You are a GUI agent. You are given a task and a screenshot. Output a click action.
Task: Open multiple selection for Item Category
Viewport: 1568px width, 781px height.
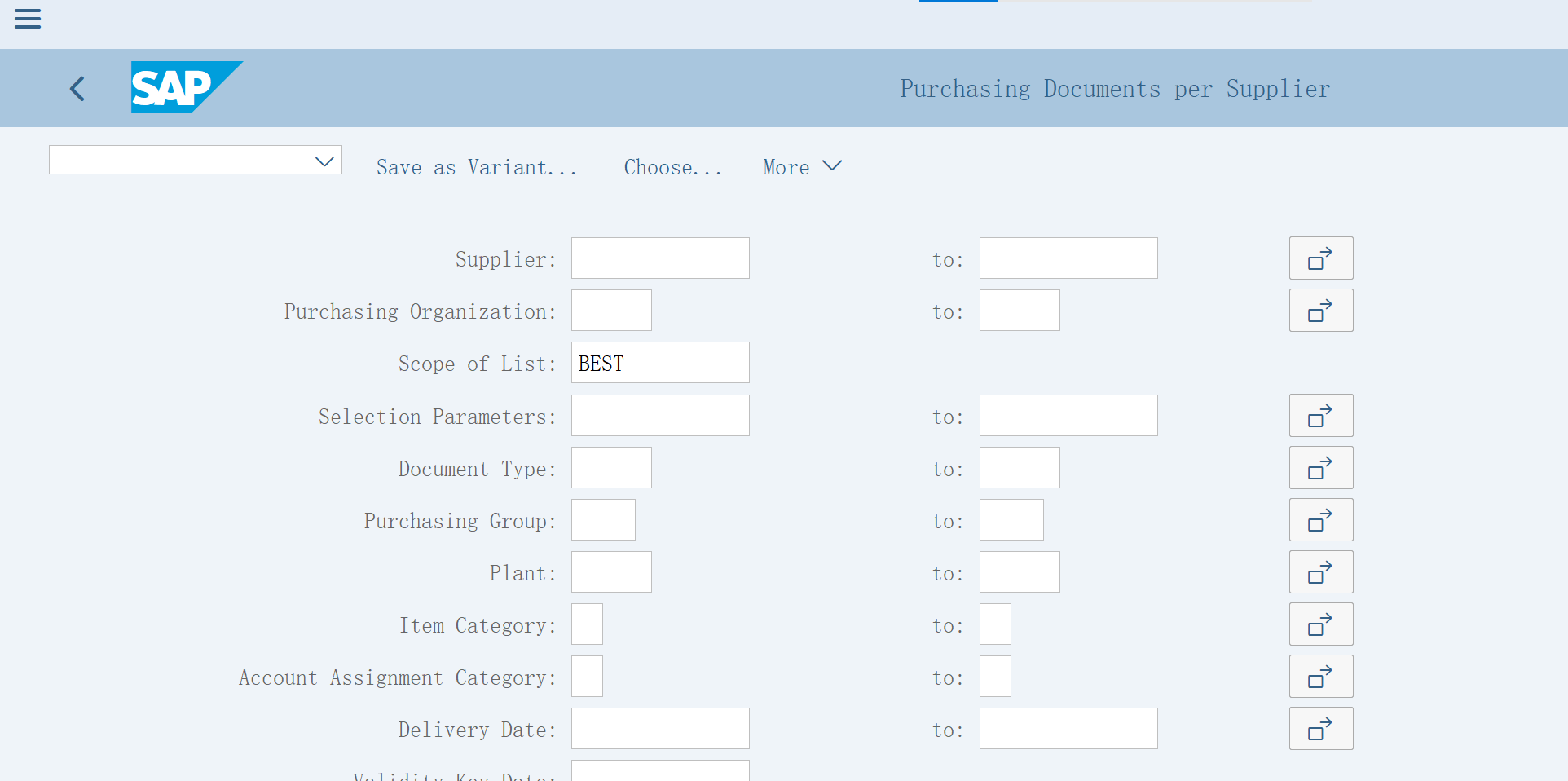click(1320, 624)
